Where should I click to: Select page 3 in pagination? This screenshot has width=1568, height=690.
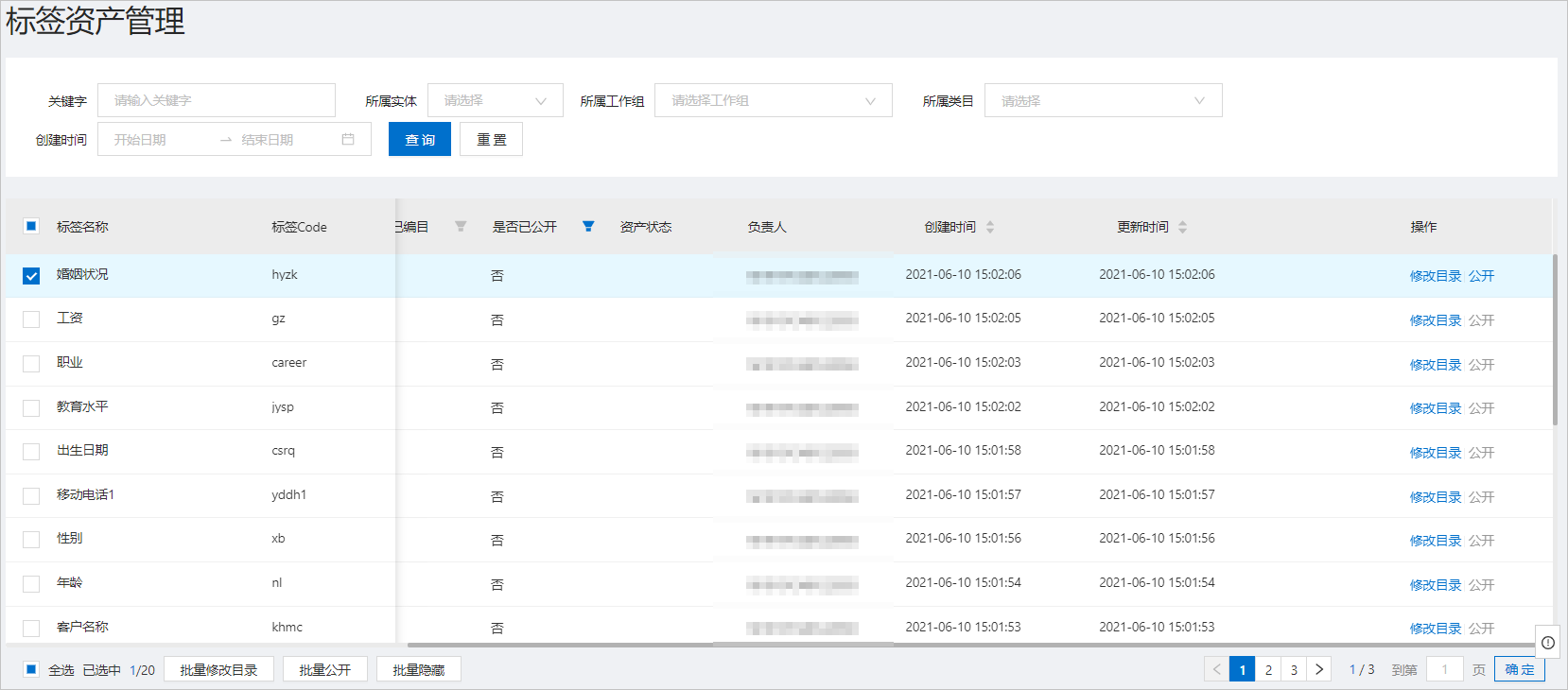1294,669
